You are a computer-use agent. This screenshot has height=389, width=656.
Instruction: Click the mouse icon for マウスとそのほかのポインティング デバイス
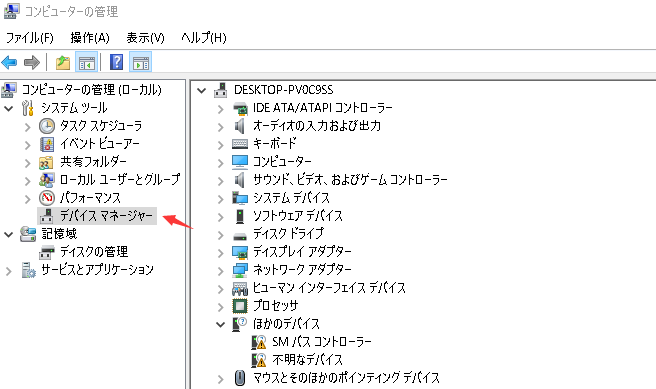click(240, 378)
